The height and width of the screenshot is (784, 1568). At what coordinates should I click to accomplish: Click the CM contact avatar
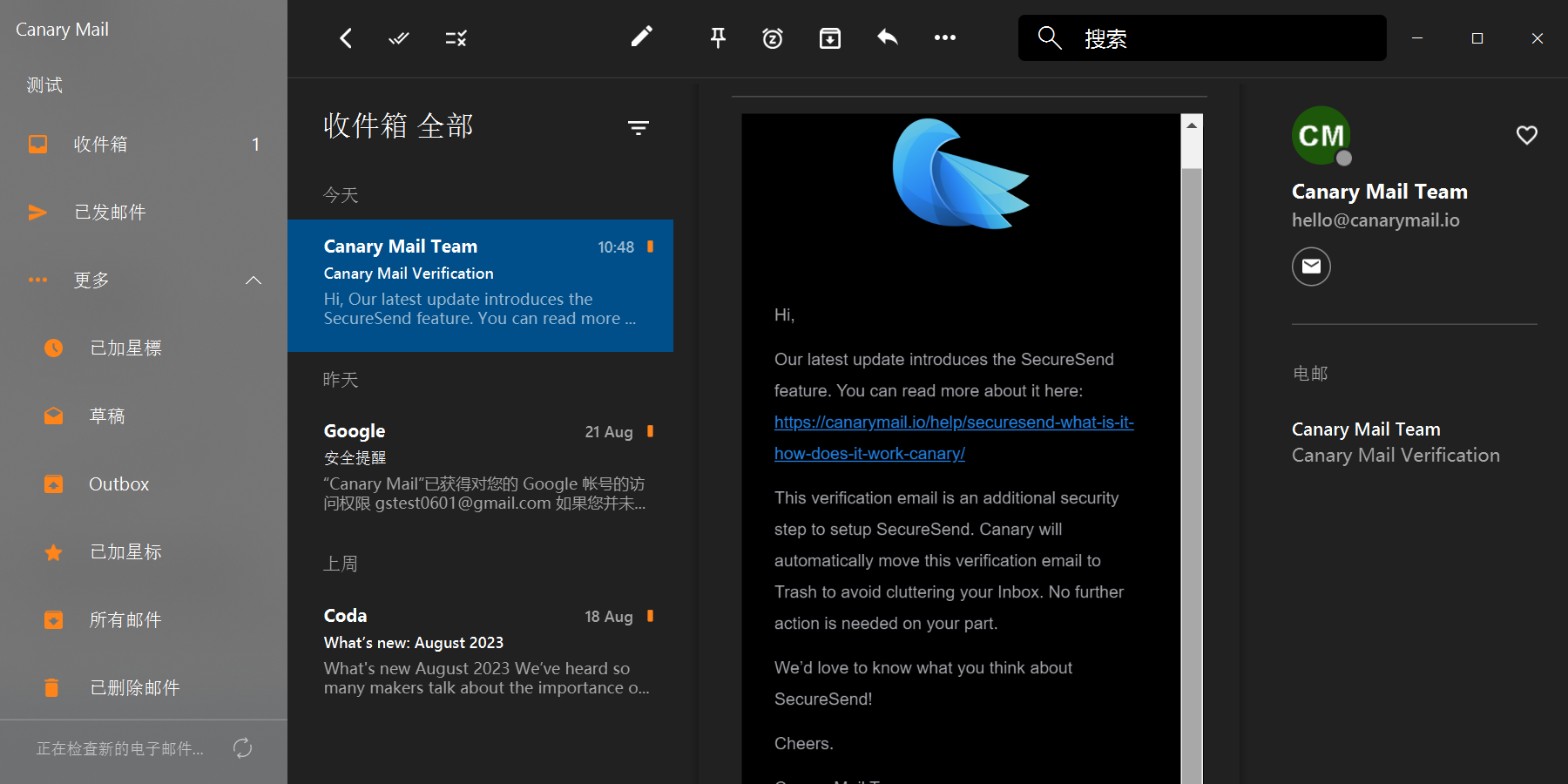1321,135
